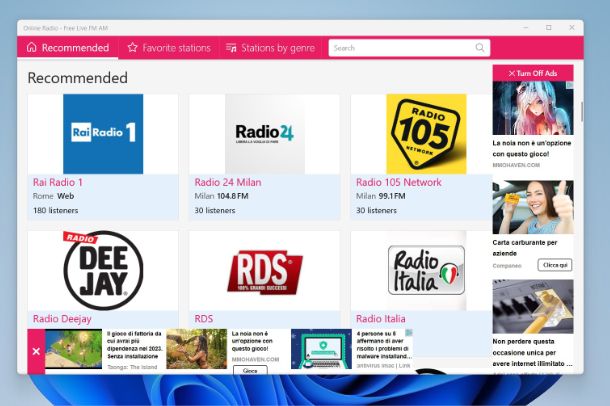Open the Recommended tab
The image size is (610, 406).
point(67,48)
